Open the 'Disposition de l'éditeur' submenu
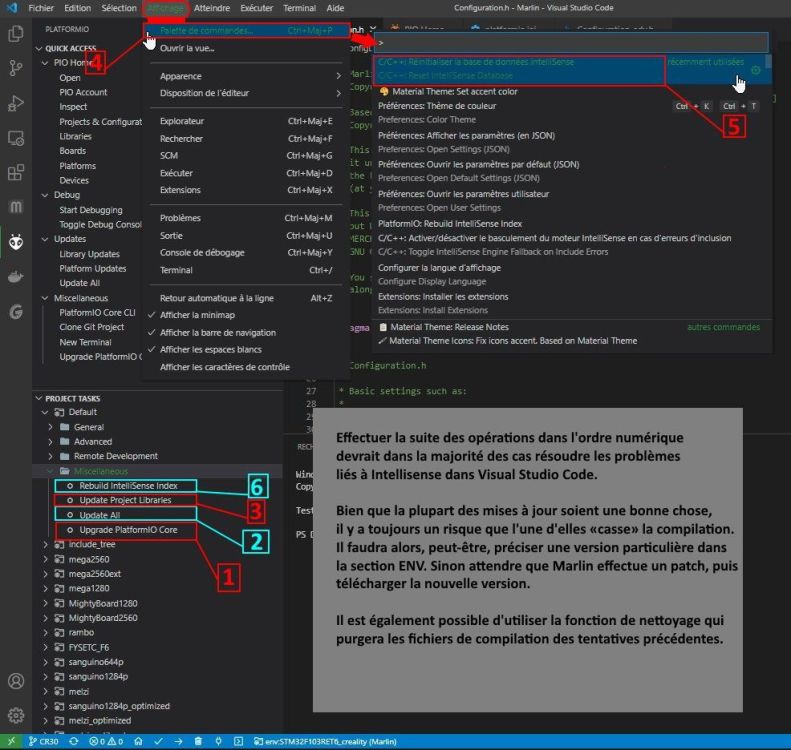Viewport: 791px width, 750px height. 247,93
